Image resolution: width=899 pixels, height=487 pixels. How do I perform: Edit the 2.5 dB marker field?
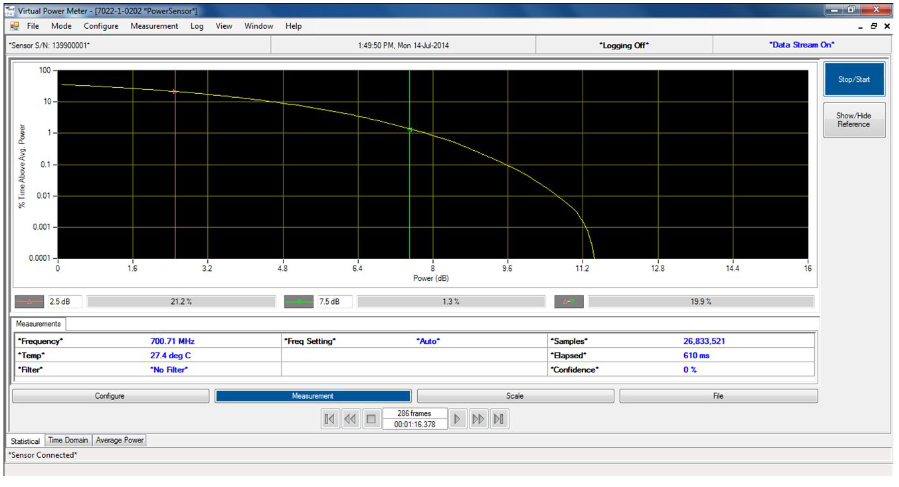click(65, 301)
